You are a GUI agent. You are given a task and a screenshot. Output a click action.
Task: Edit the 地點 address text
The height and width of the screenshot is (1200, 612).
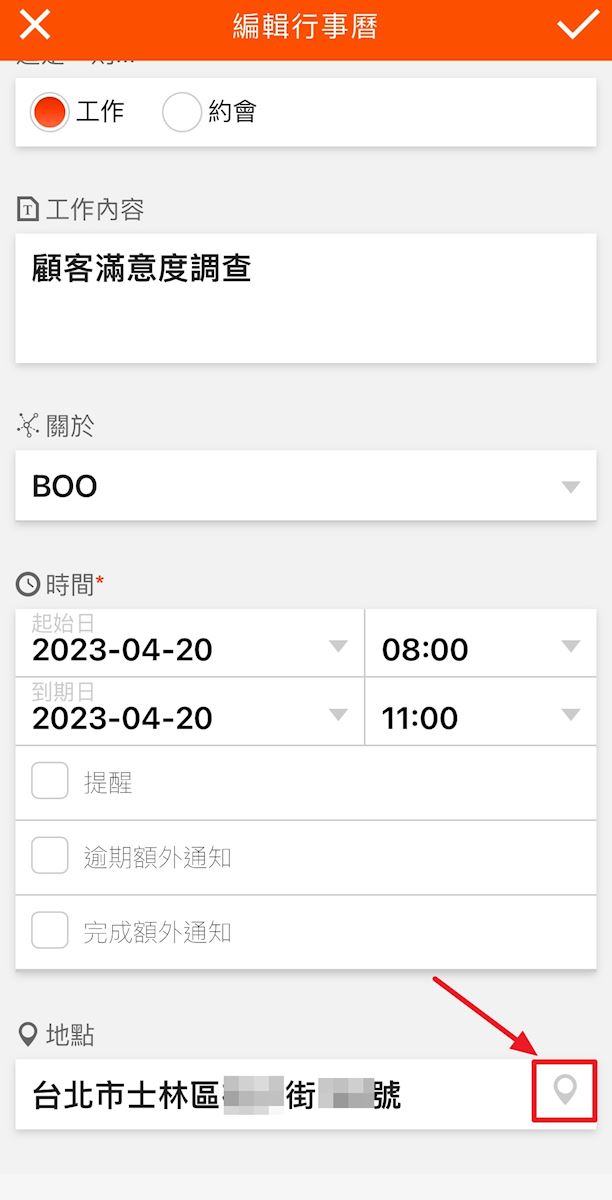[x=270, y=1095]
